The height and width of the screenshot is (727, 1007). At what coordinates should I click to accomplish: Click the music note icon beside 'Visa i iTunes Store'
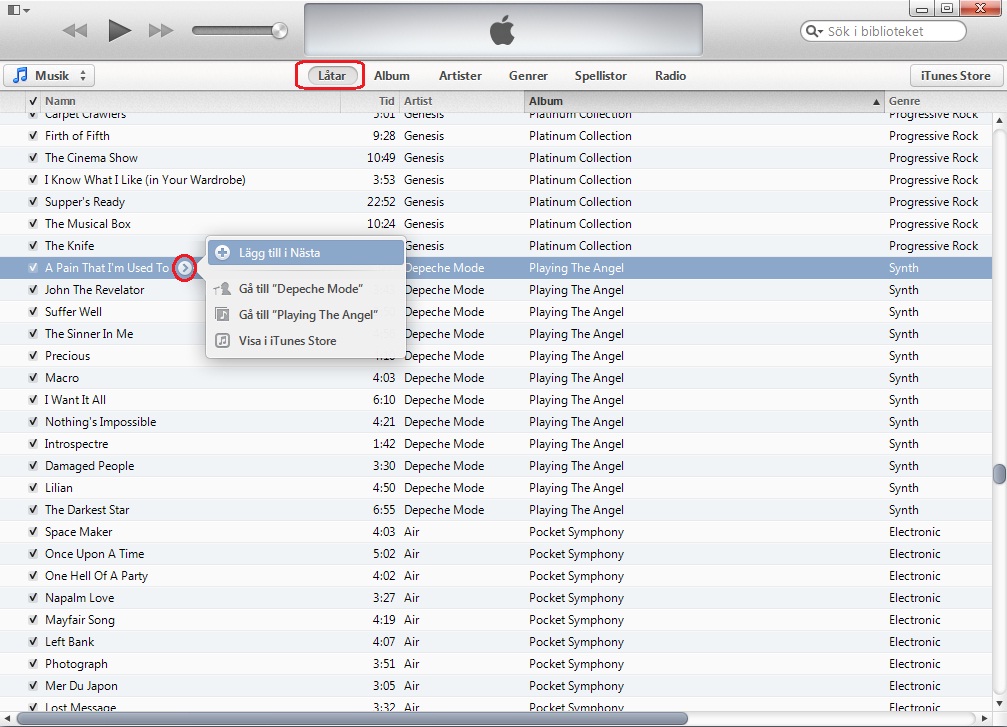pos(222,340)
